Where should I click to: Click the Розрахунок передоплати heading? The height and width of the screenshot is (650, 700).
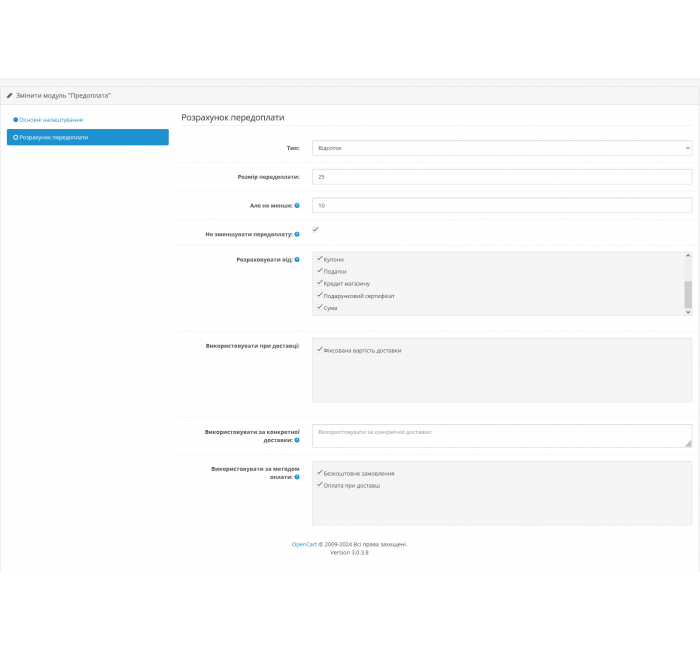point(233,117)
